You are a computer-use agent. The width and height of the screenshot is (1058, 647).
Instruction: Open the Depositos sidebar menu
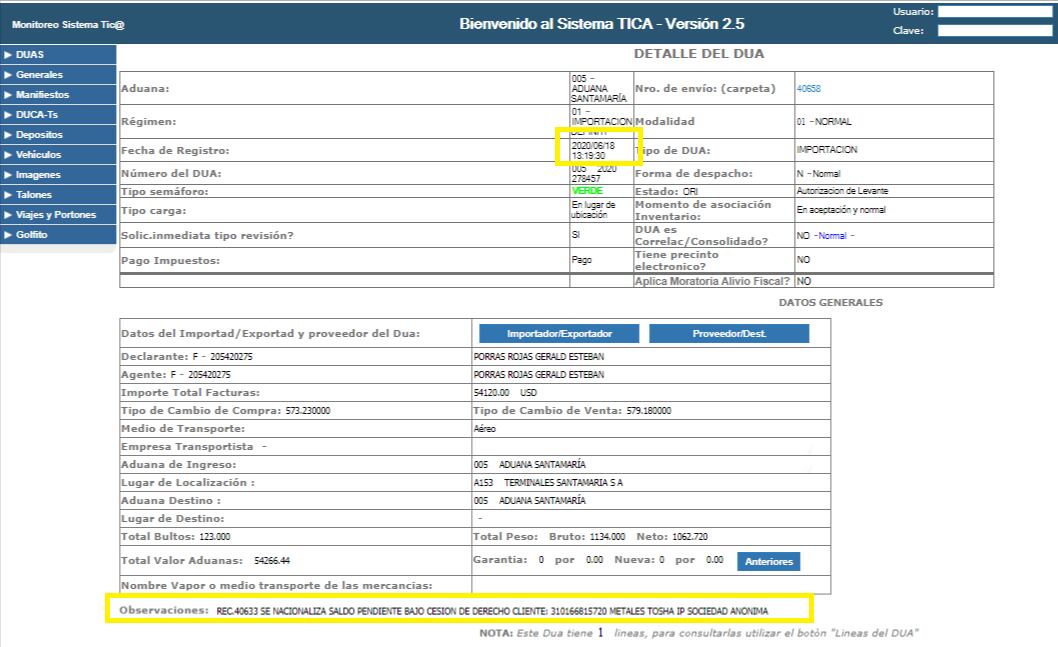(x=39, y=135)
